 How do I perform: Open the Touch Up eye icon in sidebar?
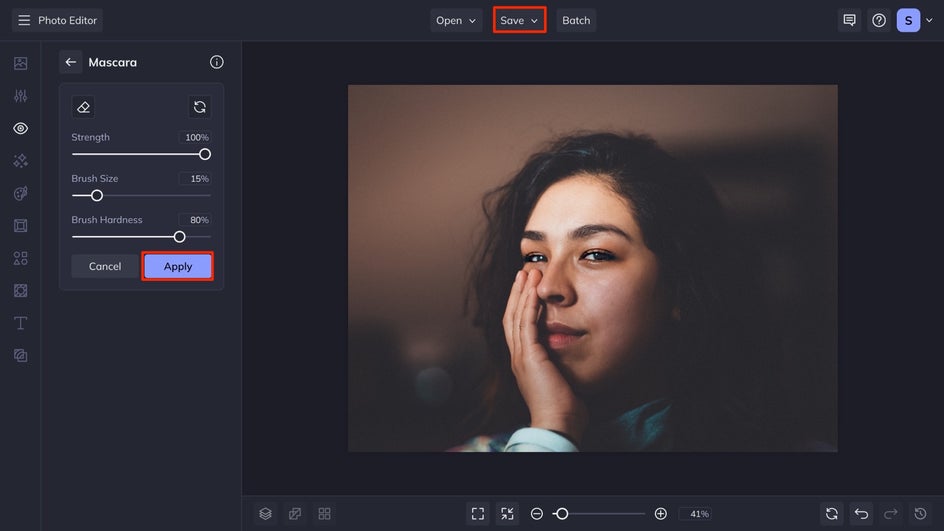(x=20, y=129)
